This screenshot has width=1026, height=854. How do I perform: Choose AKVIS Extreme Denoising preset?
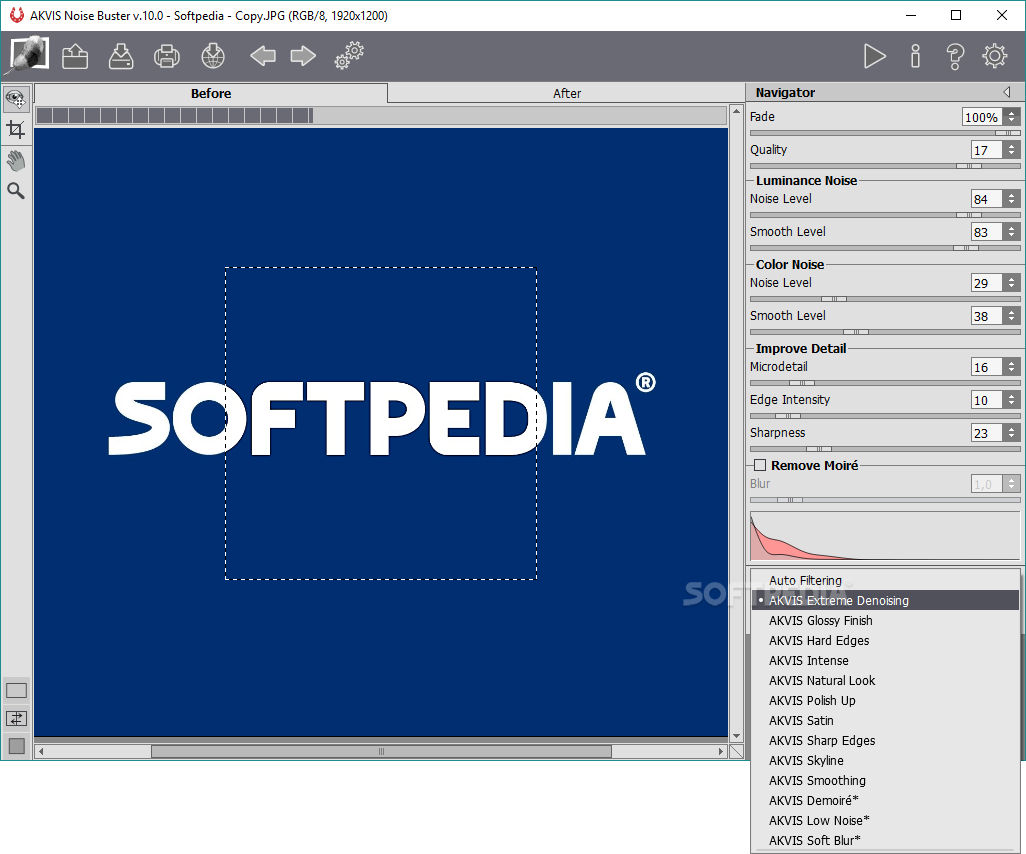click(885, 600)
